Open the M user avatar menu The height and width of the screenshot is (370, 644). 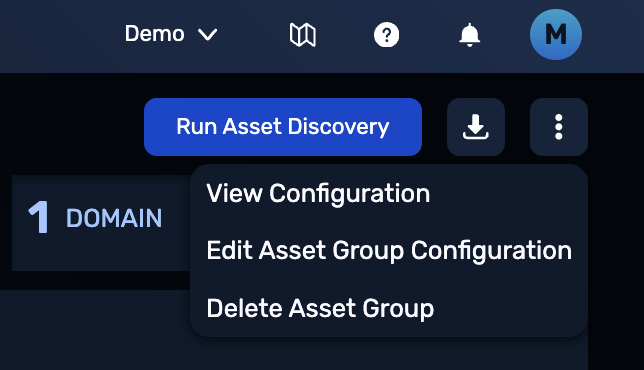click(556, 34)
